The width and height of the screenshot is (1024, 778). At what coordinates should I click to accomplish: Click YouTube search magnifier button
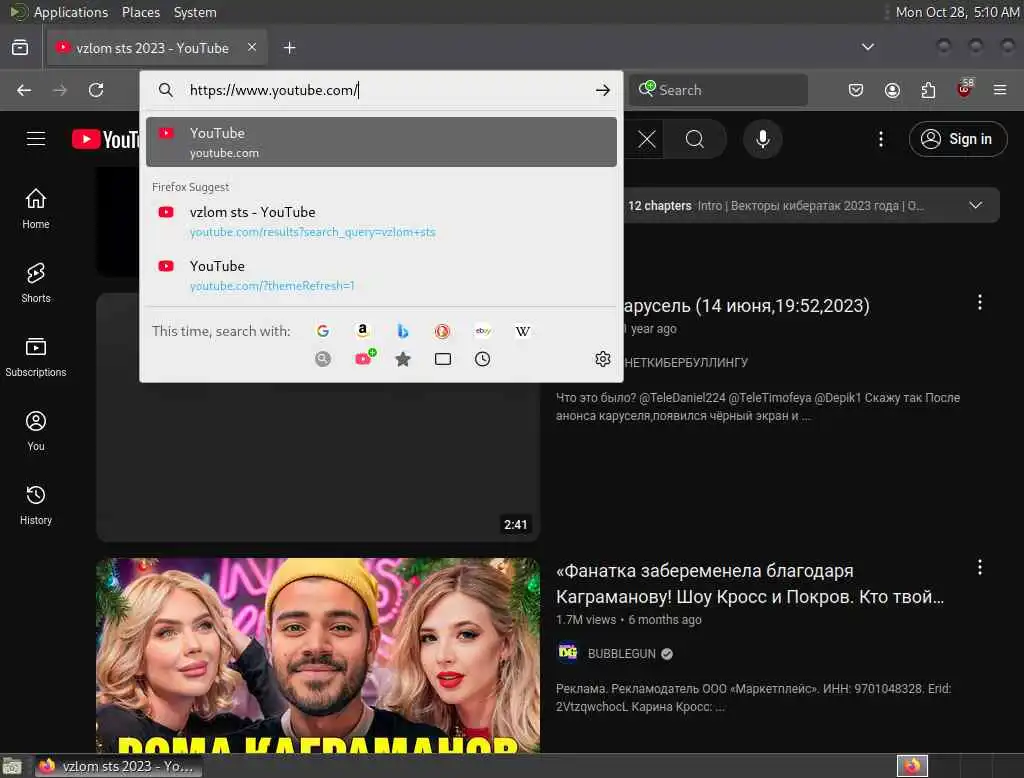point(694,139)
